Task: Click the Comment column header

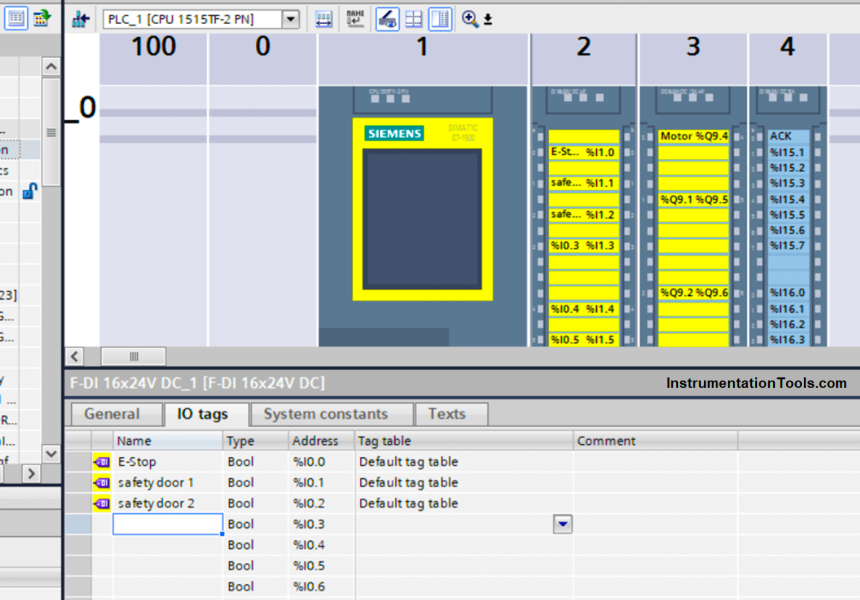Action: point(655,441)
